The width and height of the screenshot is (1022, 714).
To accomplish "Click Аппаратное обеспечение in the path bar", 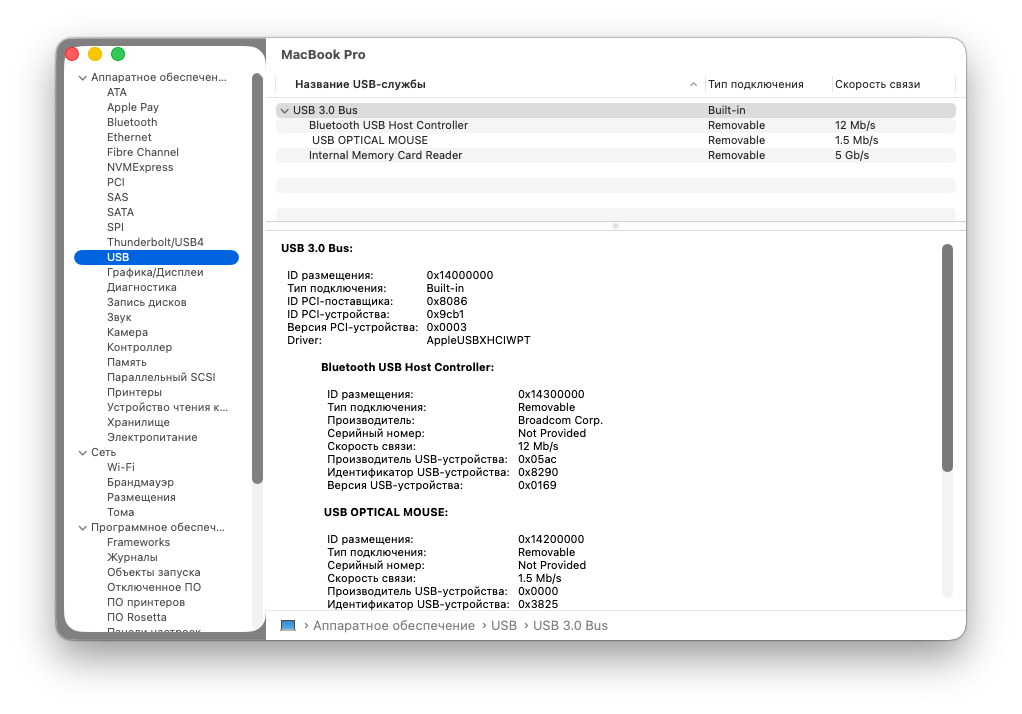I will pos(394,625).
